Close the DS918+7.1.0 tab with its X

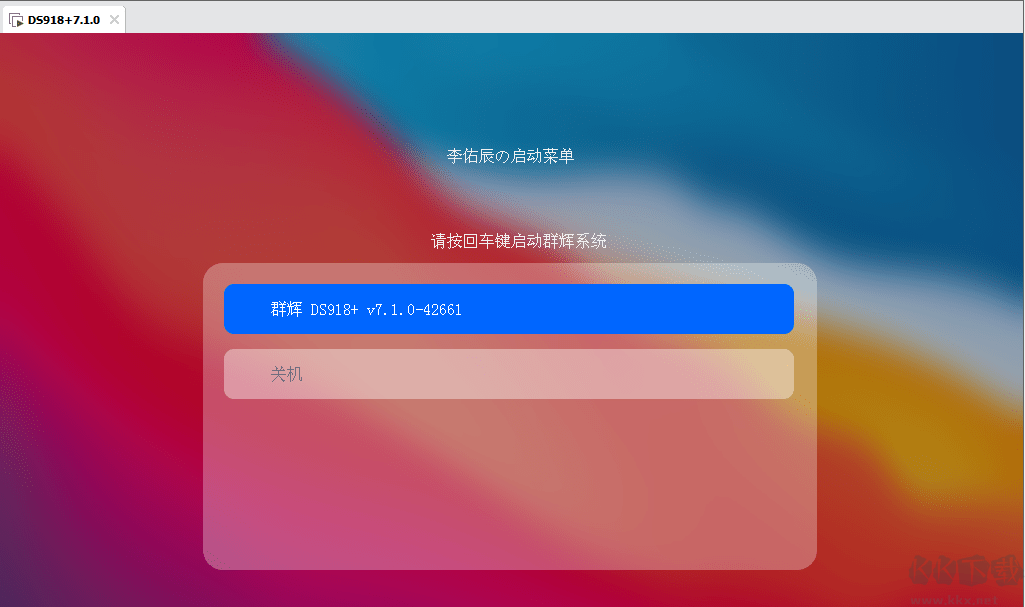point(114,20)
